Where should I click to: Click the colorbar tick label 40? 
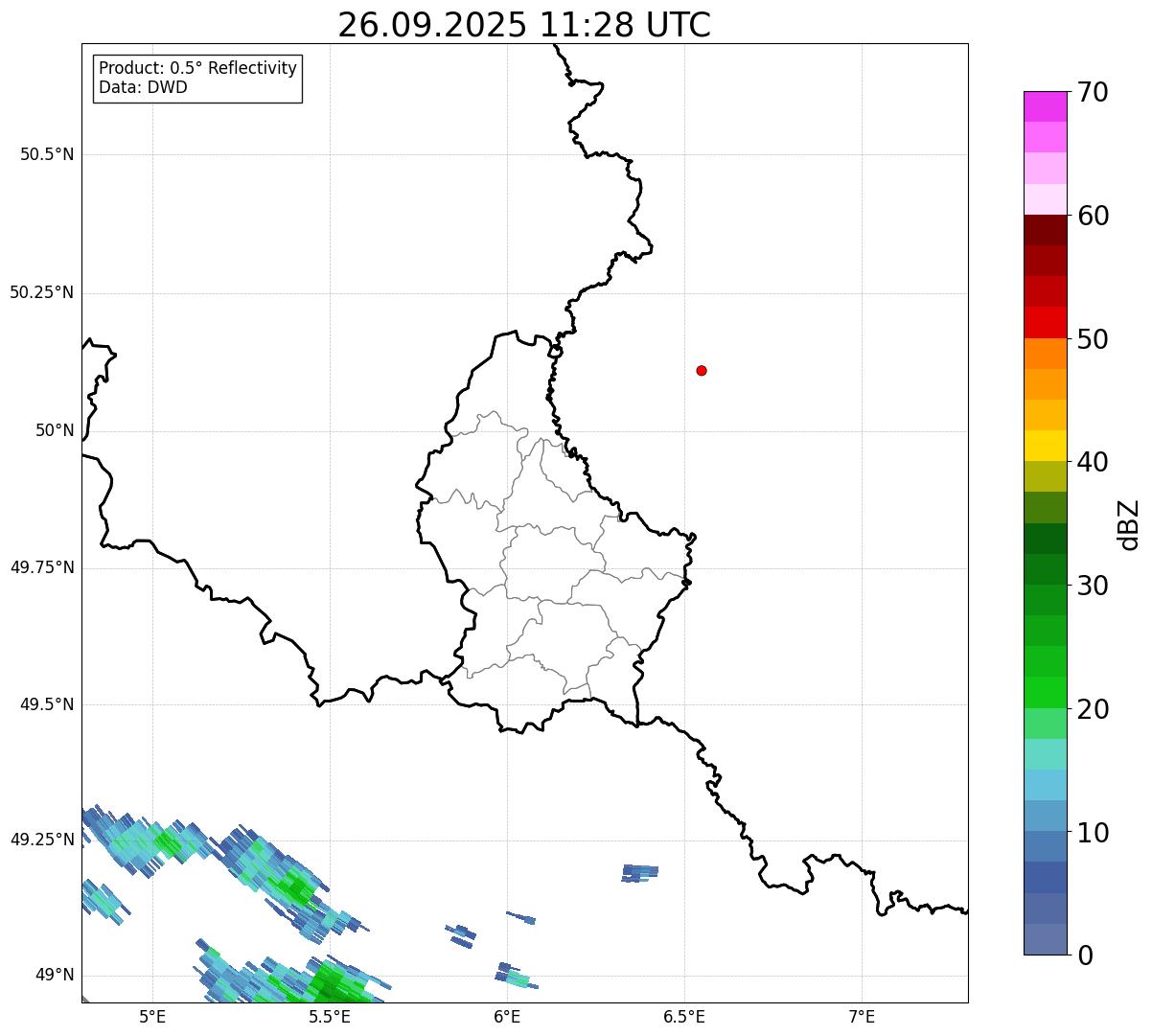point(1094,462)
